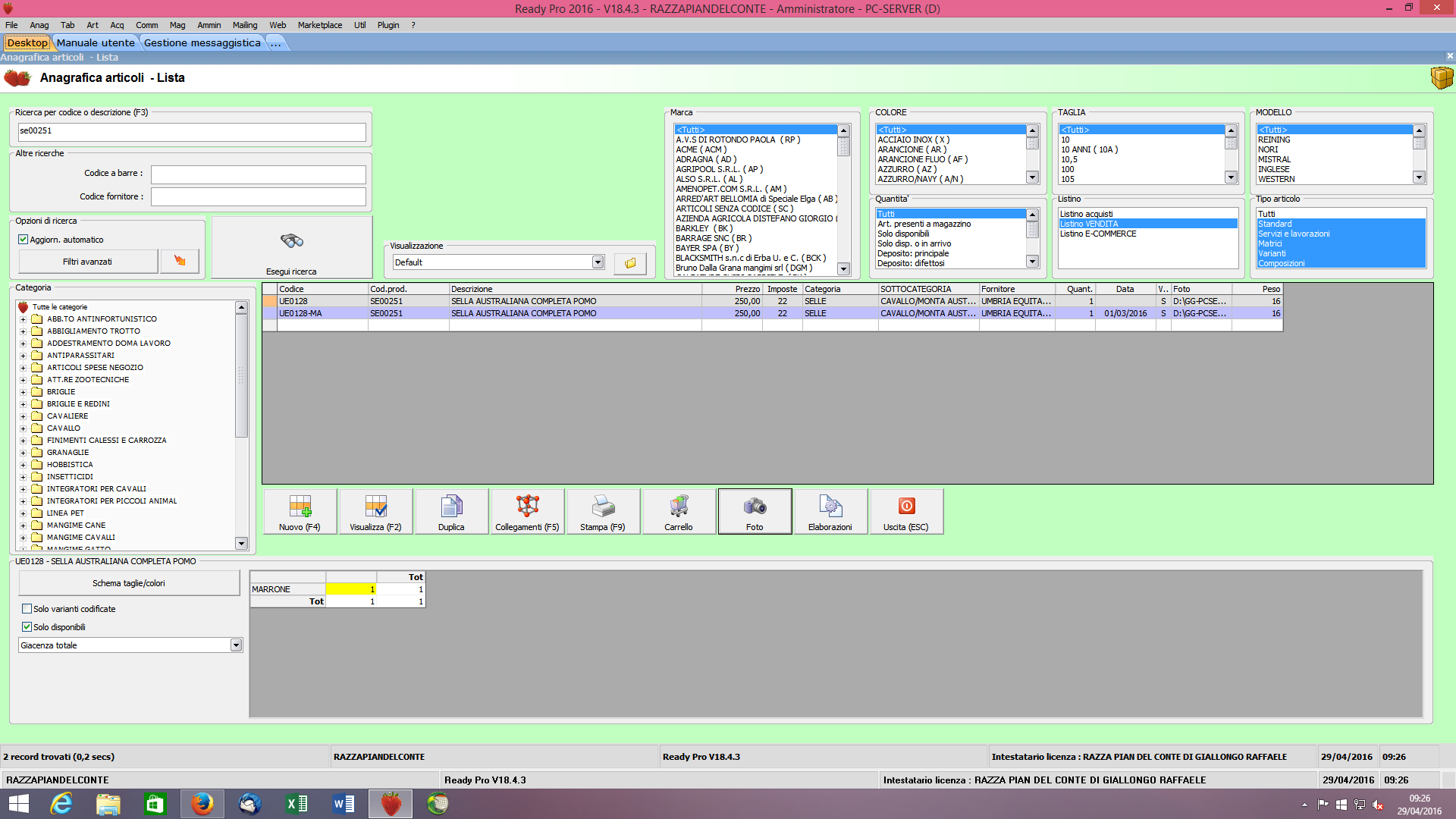The width and height of the screenshot is (1456, 819).
Task: Open Excel from taskbar
Action: click(297, 804)
